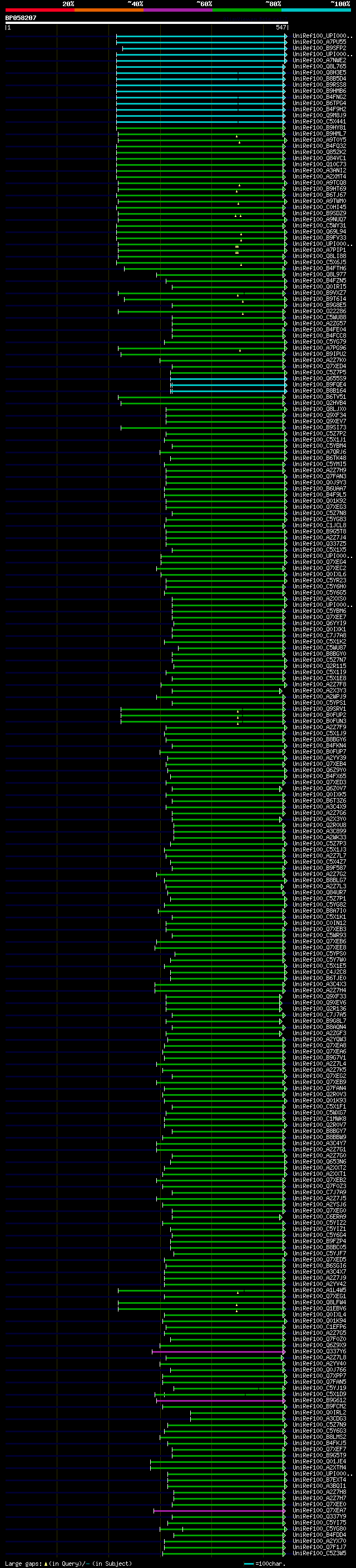Click the green alignment bar for UniRef100_B9HY81
356x1568 pixels.
pyautogui.click(x=201, y=128)
